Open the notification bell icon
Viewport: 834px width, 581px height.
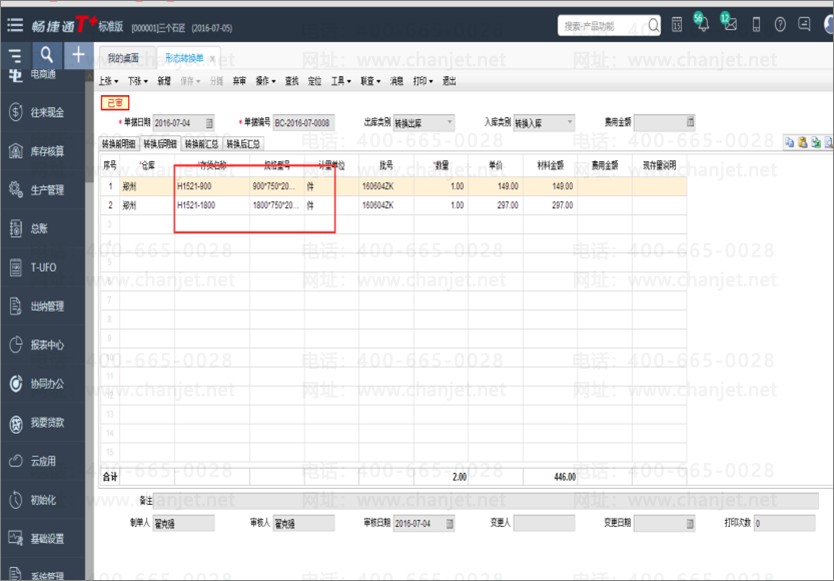703,24
